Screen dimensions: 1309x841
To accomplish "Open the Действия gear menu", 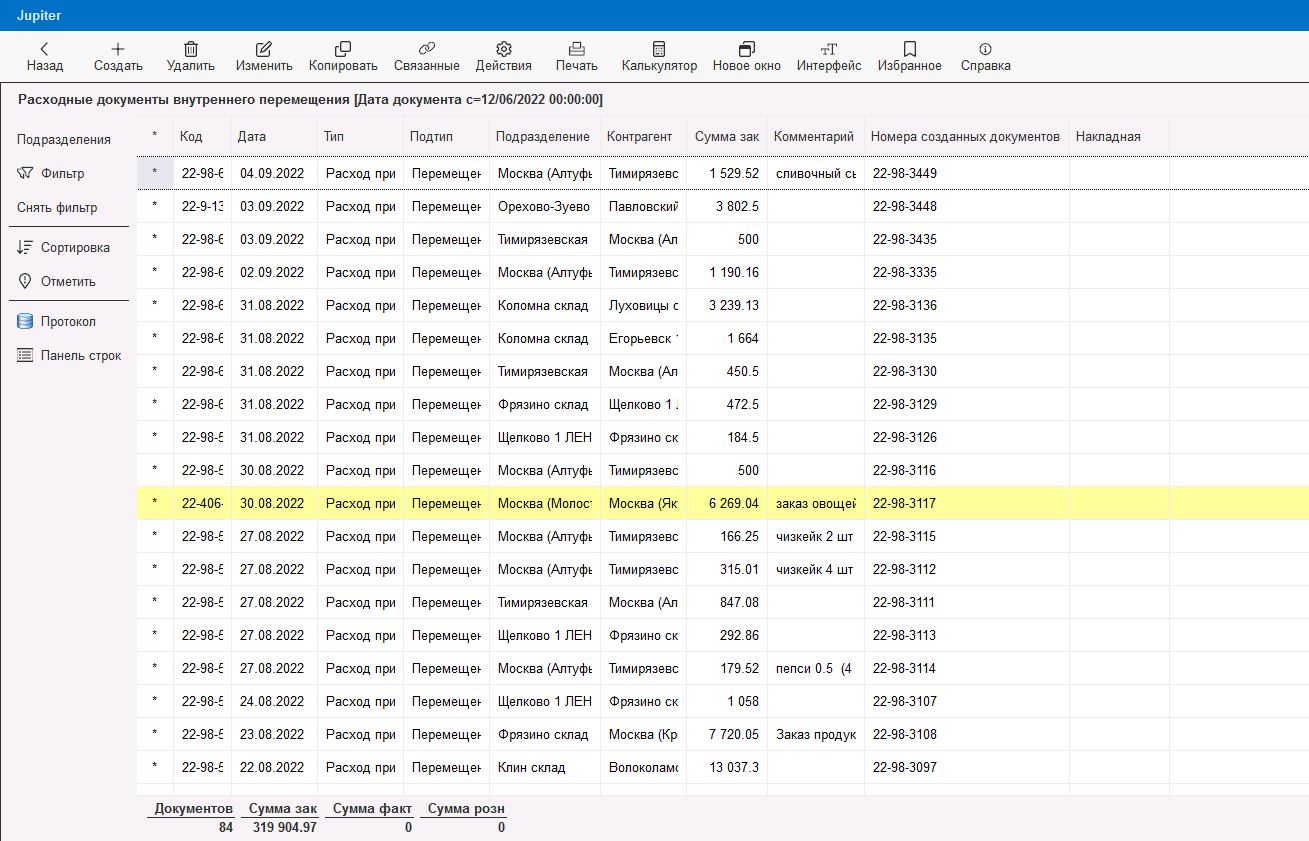I will tap(504, 57).
